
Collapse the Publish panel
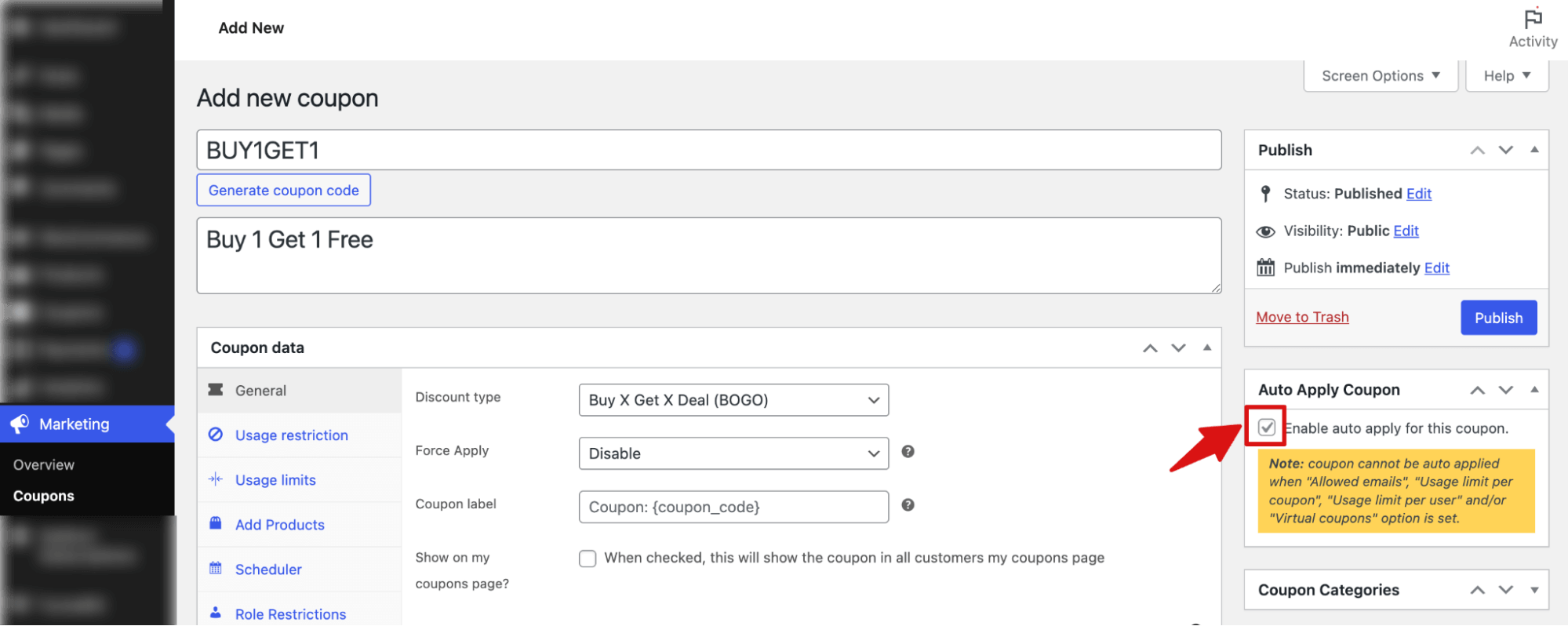point(1534,150)
